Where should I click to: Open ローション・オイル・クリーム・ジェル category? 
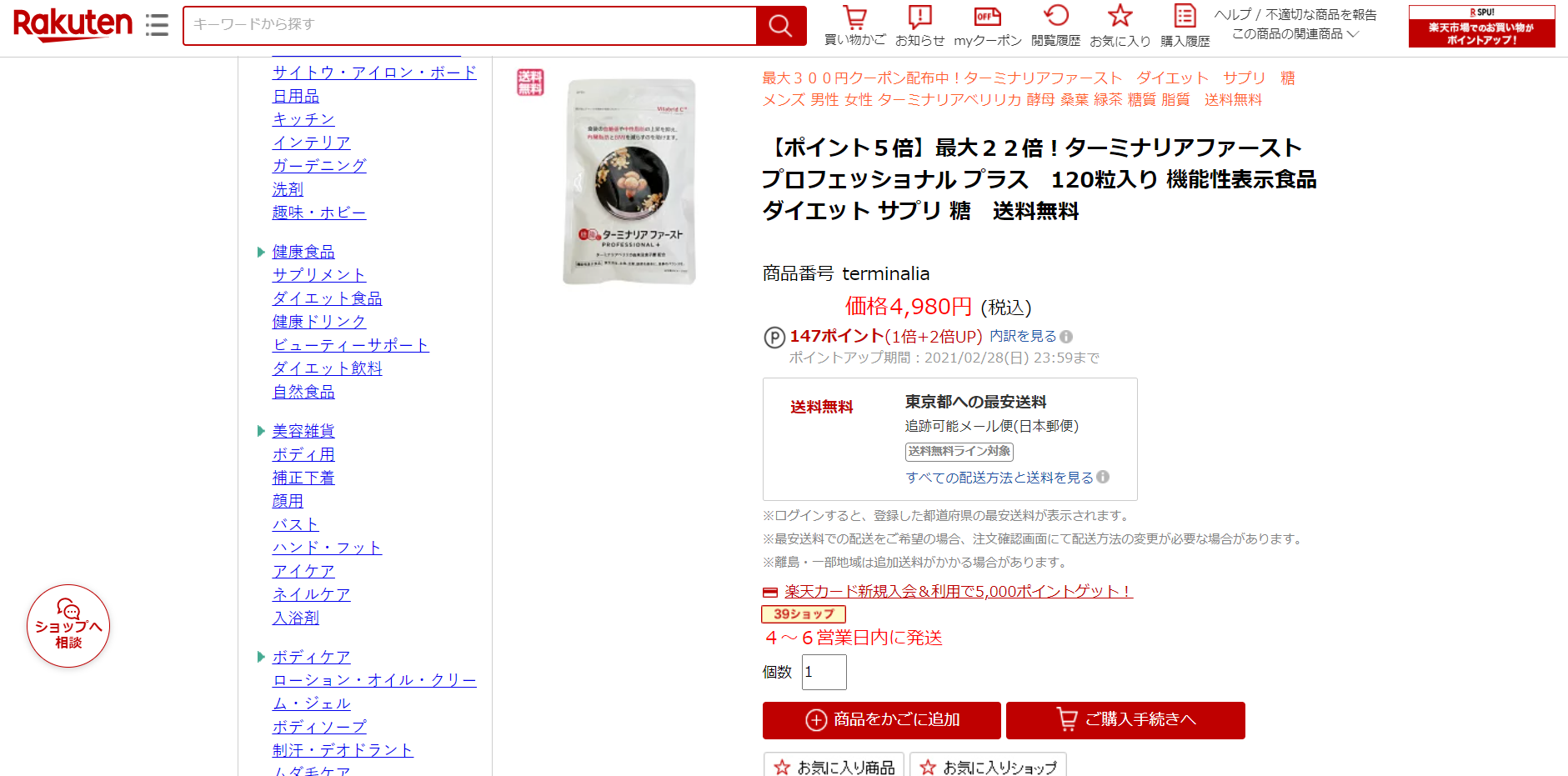click(x=374, y=692)
